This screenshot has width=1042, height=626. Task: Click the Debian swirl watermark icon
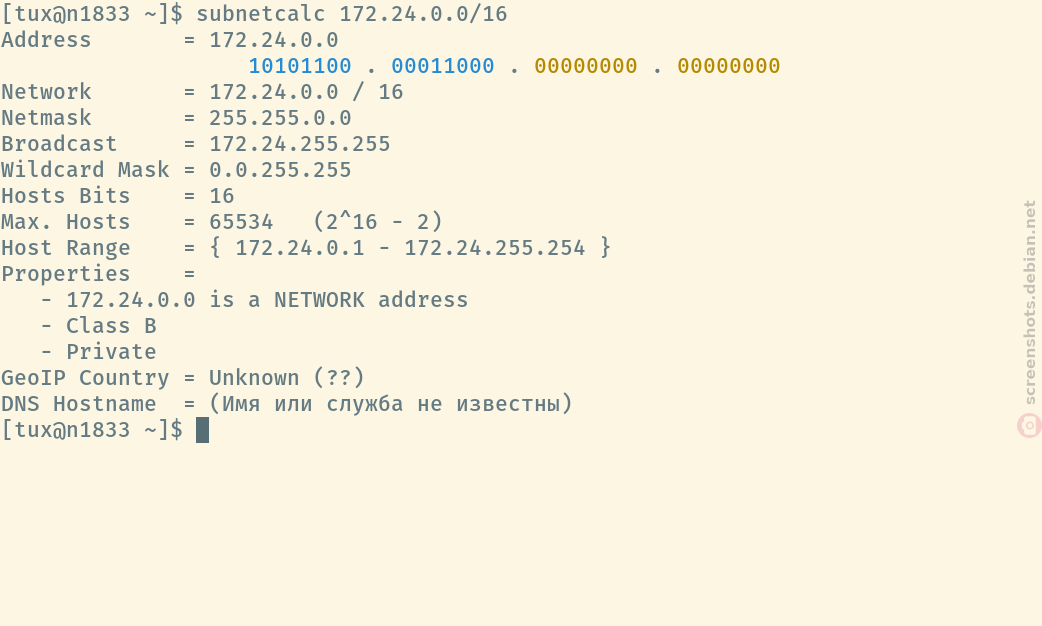1029,425
